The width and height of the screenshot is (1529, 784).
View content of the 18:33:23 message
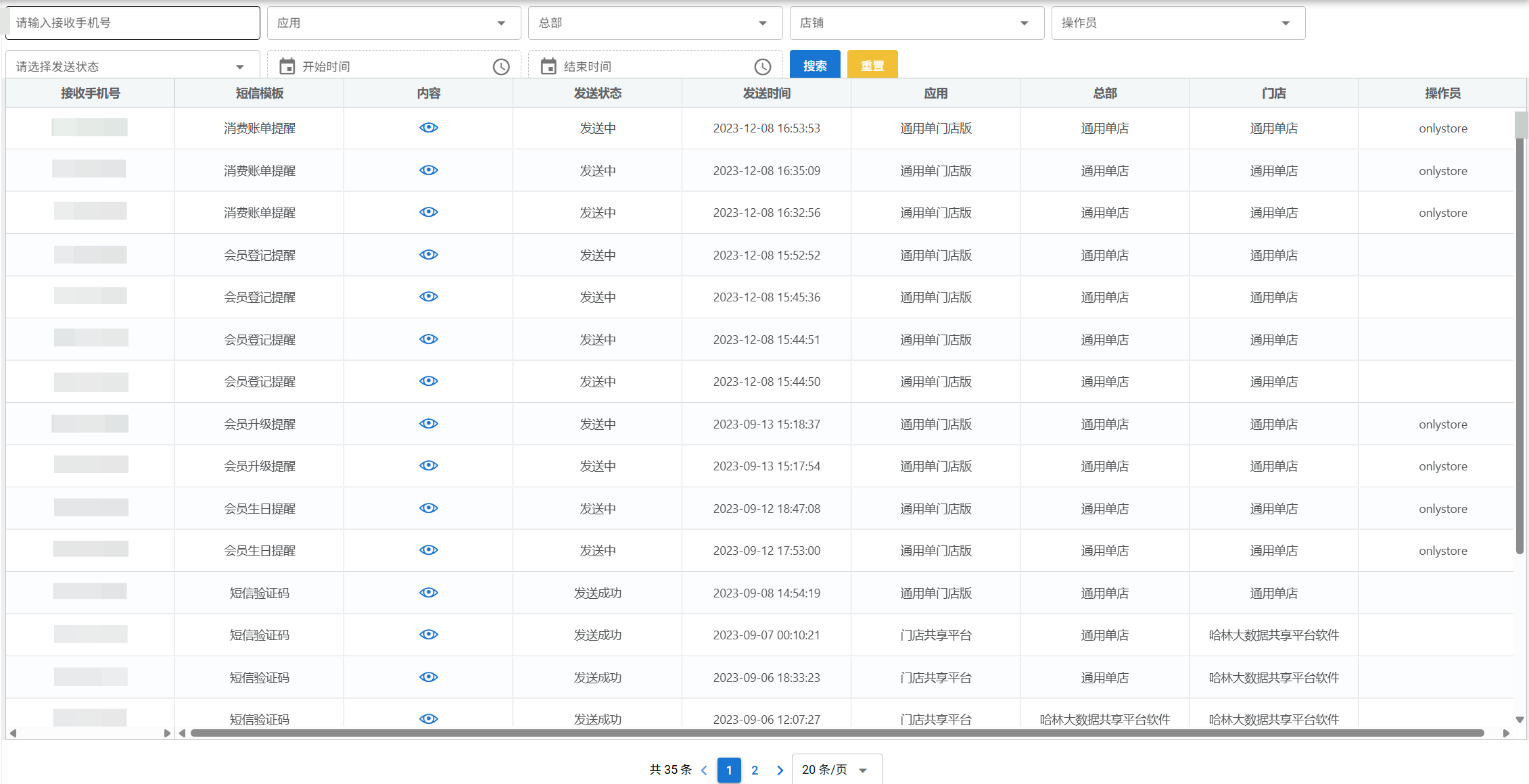(x=429, y=677)
